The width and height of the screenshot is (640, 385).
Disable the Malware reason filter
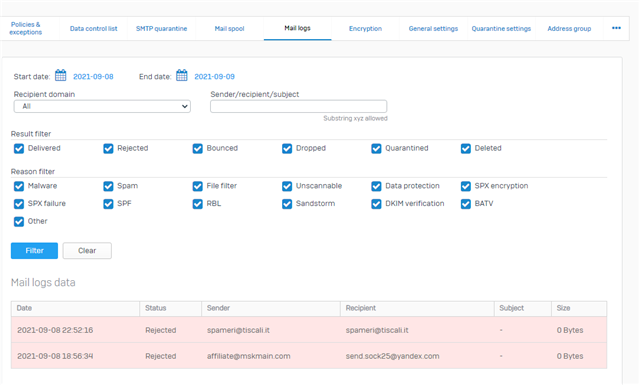pos(19,186)
